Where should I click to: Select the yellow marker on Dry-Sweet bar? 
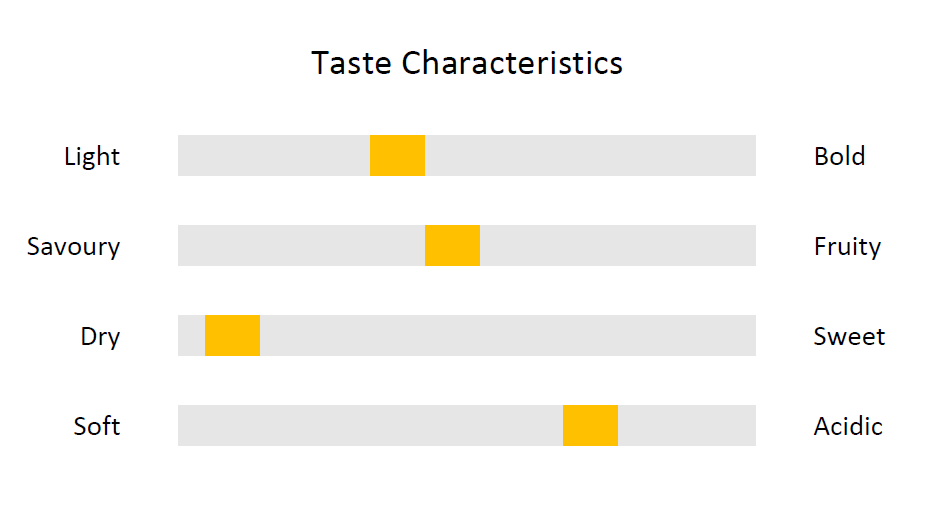[x=232, y=336]
